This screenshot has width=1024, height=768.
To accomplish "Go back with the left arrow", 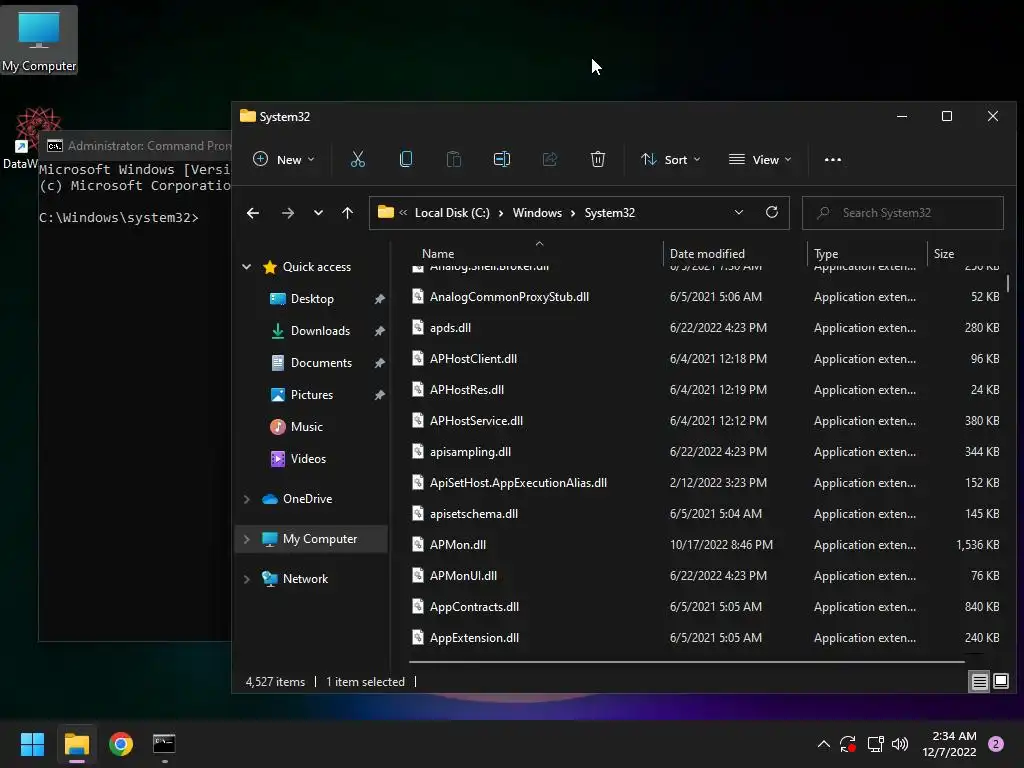I will click(253, 213).
